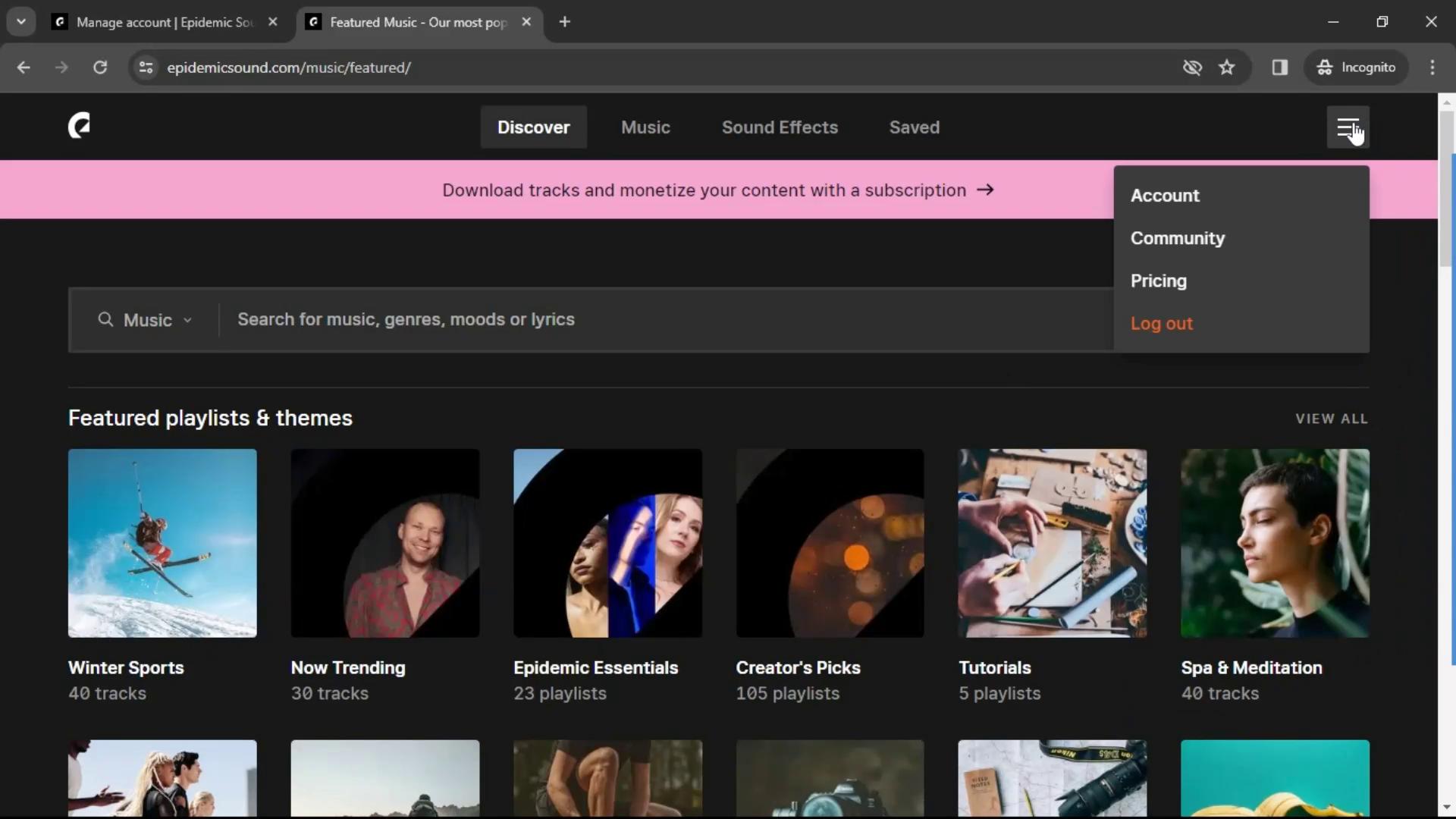Click the Epidemic Sound logo icon

79,127
